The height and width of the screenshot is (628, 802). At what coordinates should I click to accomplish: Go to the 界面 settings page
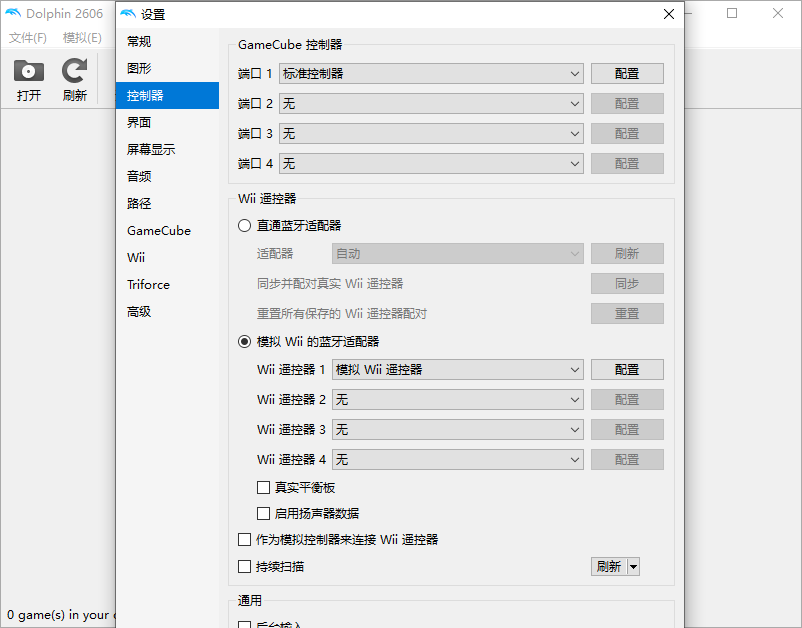[x=167, y=123]
